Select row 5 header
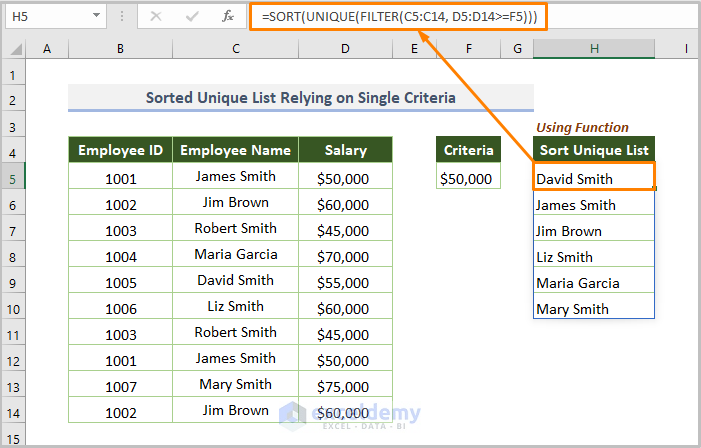Screen dimensions: 701x448 (14, 179)
